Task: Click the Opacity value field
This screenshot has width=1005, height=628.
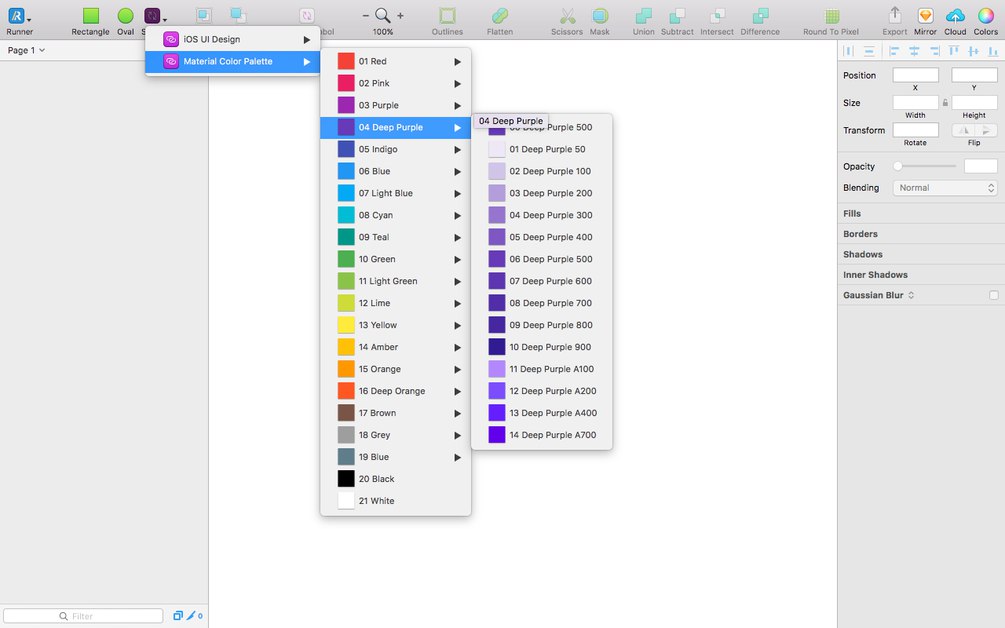Action: tap(981, 167)
